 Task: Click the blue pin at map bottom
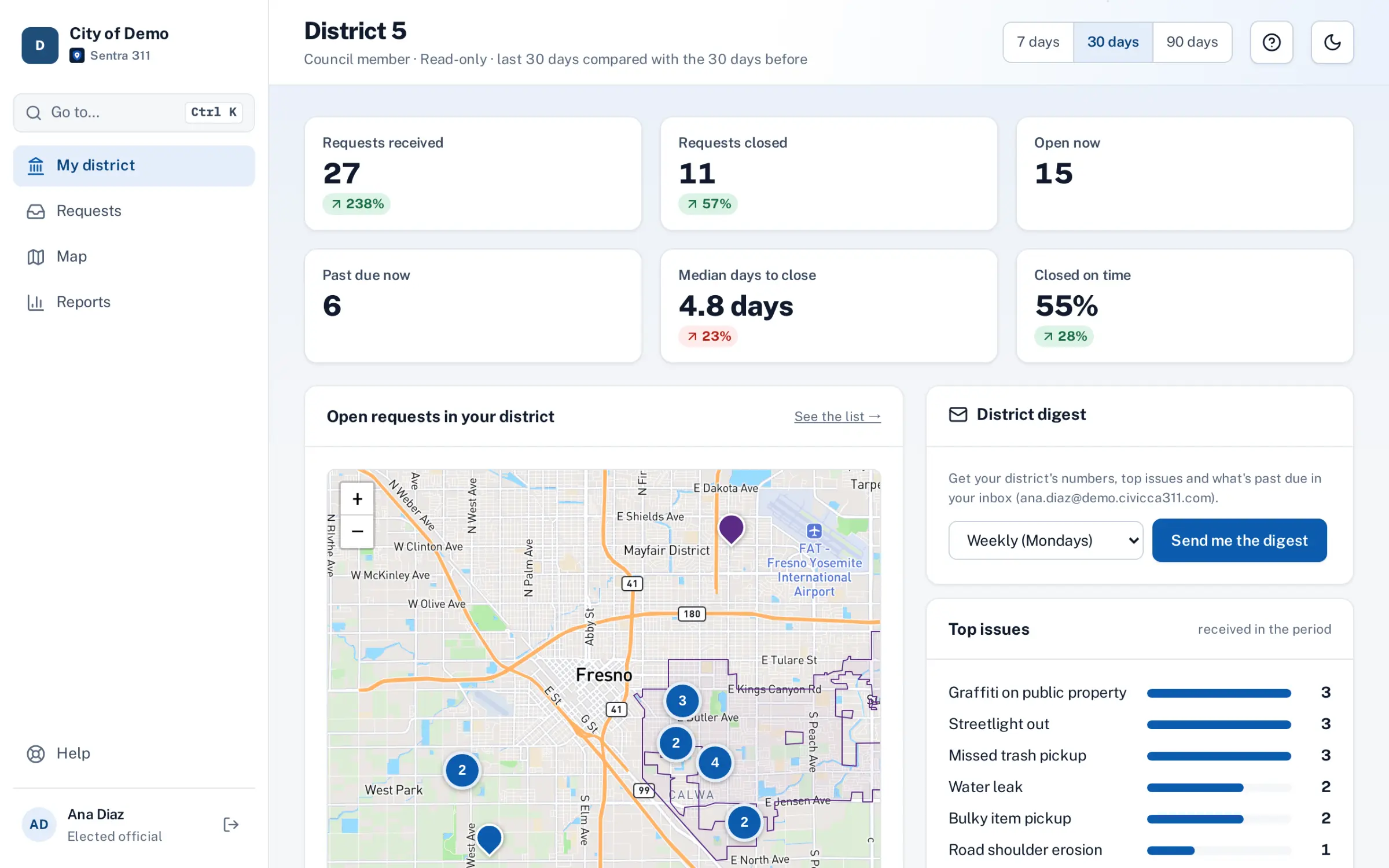(489, 839)
